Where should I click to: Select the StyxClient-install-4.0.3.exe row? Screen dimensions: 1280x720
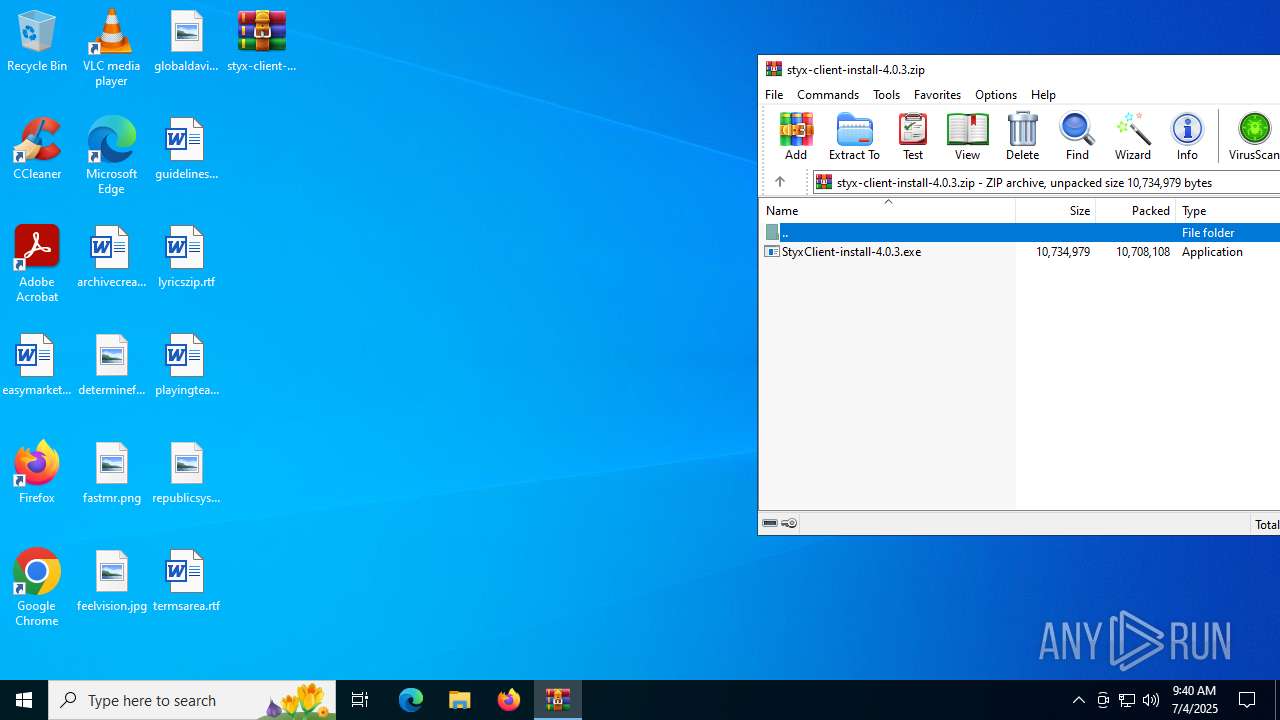coord(1020,252)
